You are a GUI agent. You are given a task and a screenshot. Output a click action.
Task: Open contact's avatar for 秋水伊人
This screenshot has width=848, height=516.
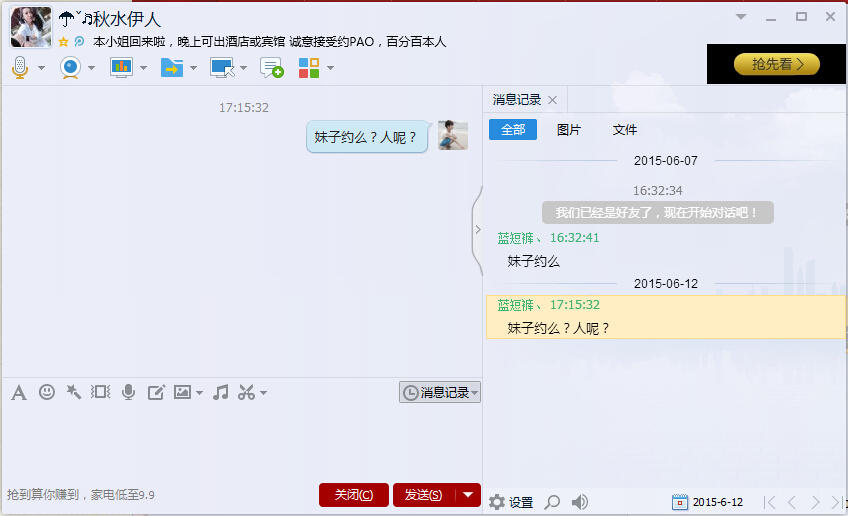click(31, 27)
